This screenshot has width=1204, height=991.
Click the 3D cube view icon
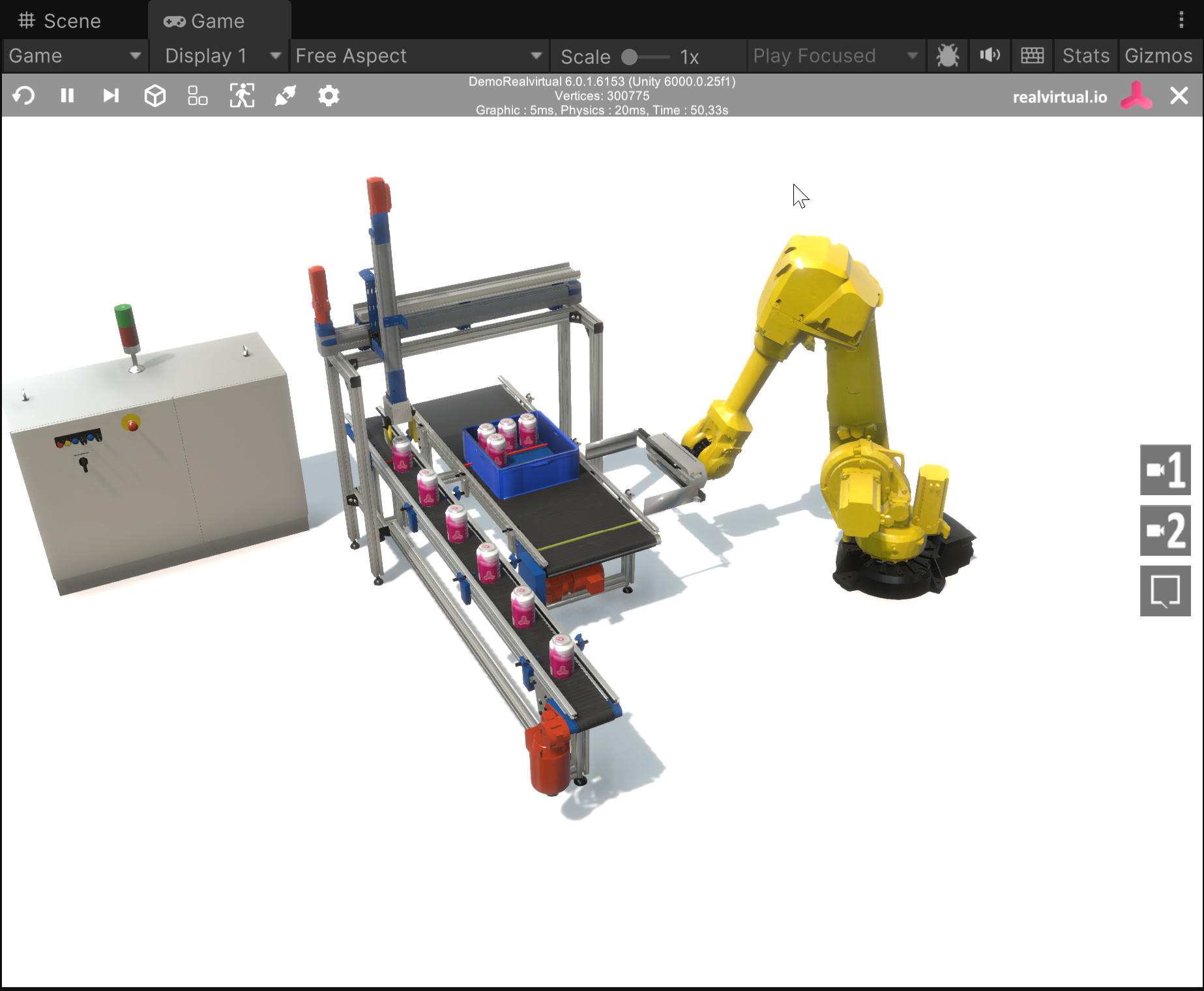tap(154, 96)
